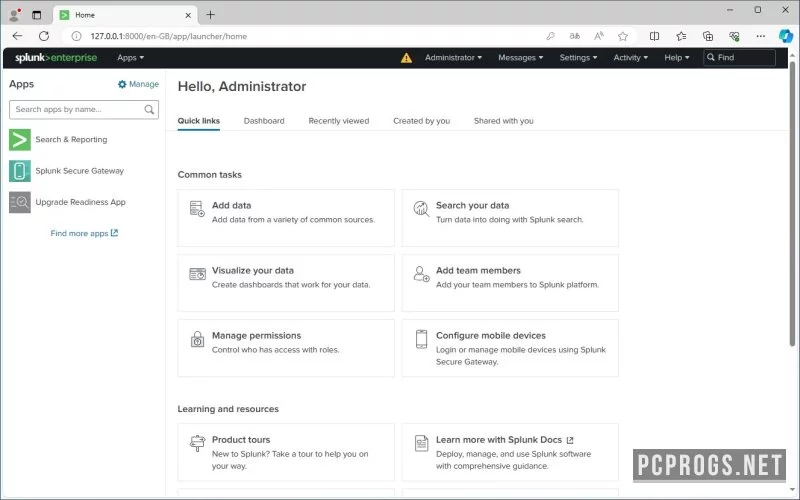The height and width of the screenshot is (500, 800).
Task: Click the Configure mobile devices title
Action: click(491, 335)
